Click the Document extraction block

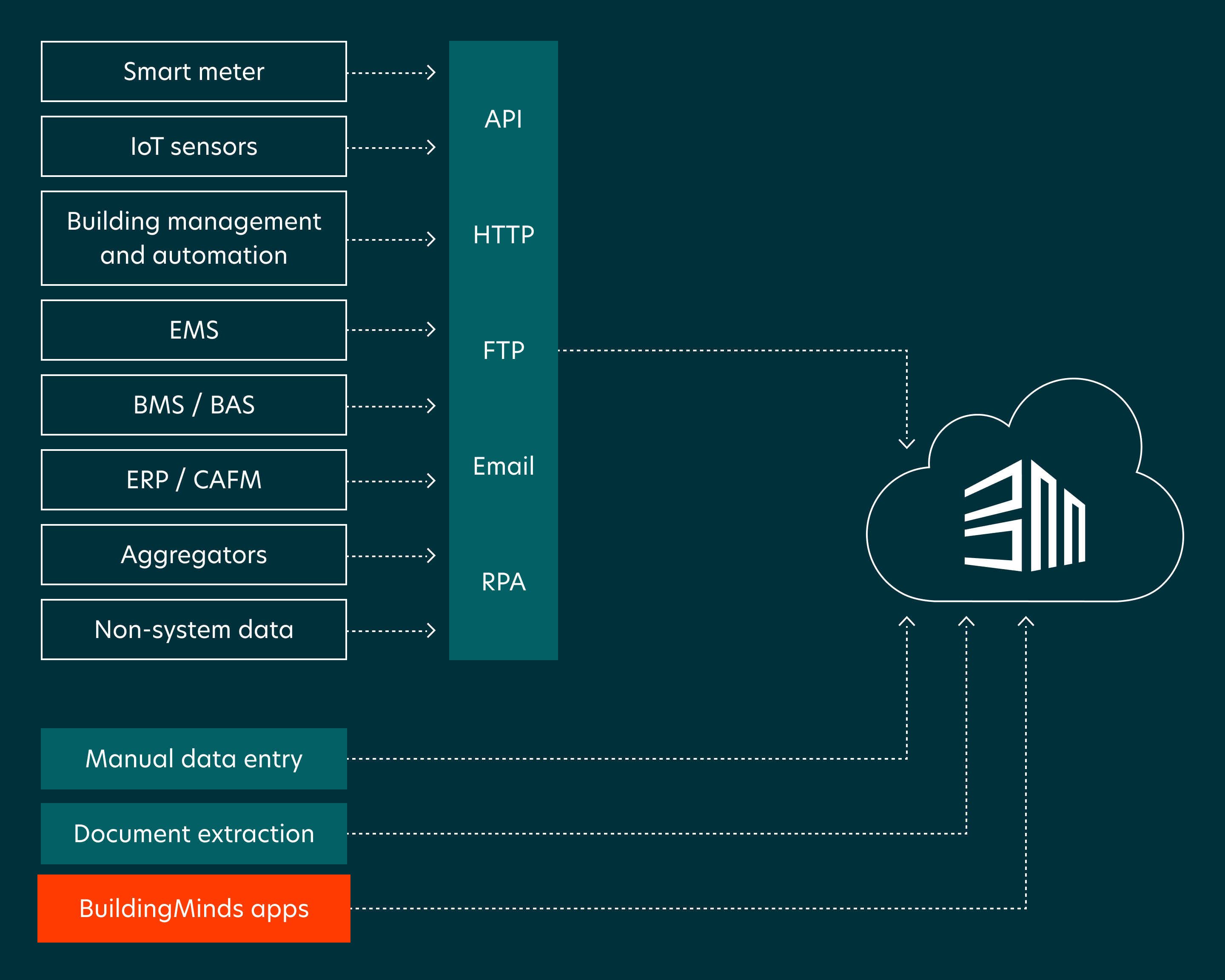(194, 834)
